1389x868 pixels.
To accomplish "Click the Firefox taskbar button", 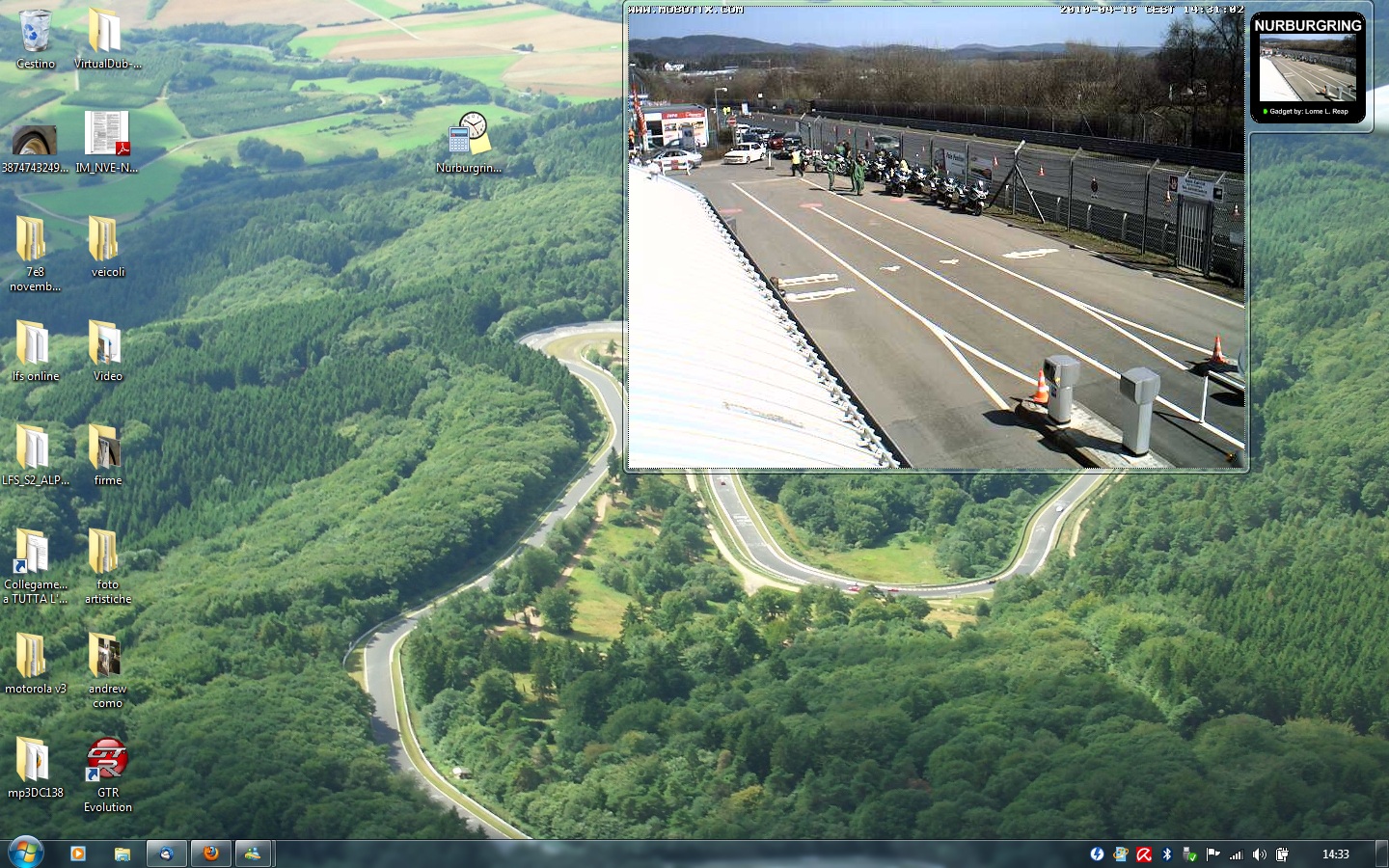I will click(x=210, y=854).
